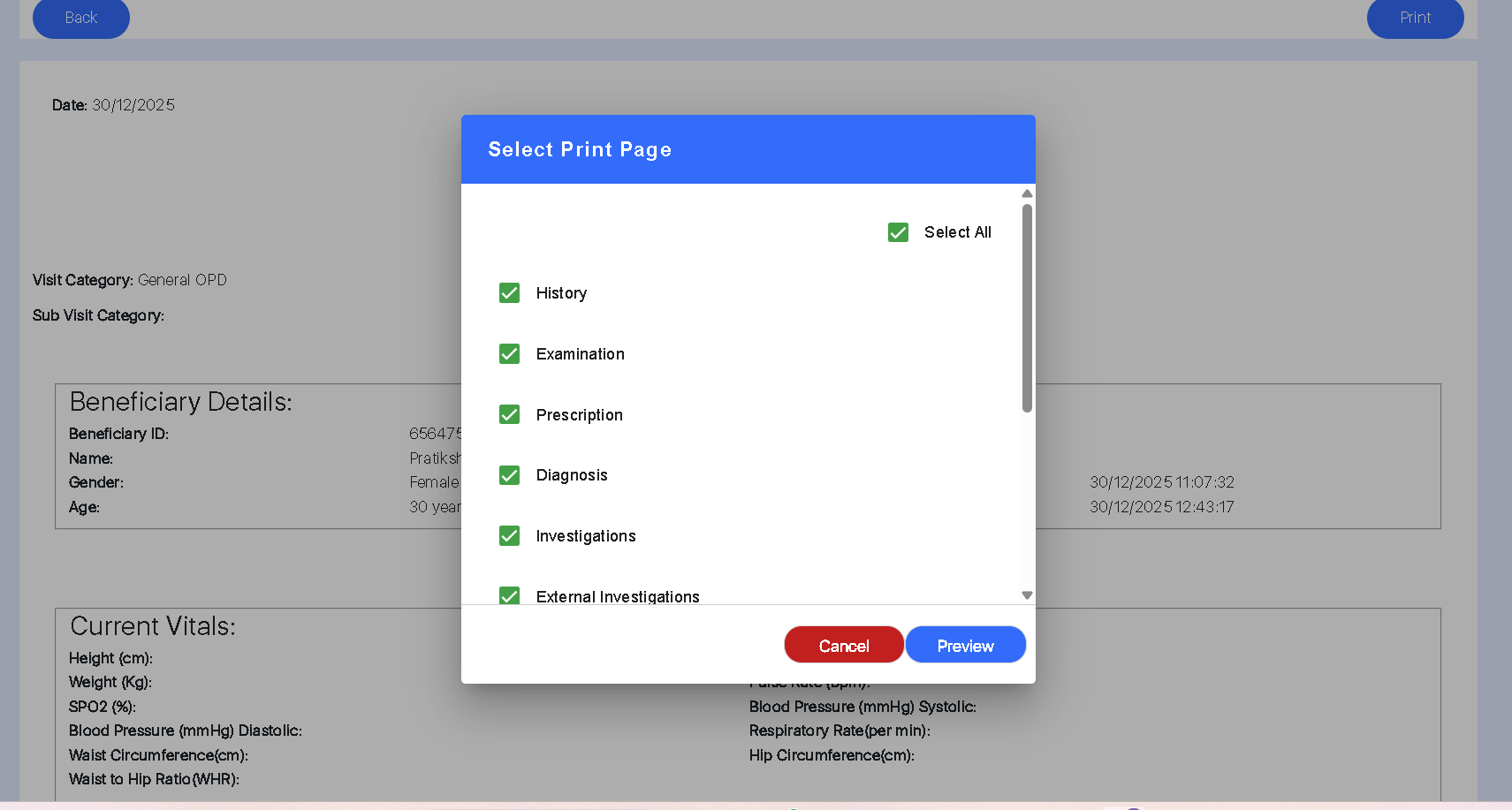Click the scroll up arrow in dialog

coord(1027,193)
